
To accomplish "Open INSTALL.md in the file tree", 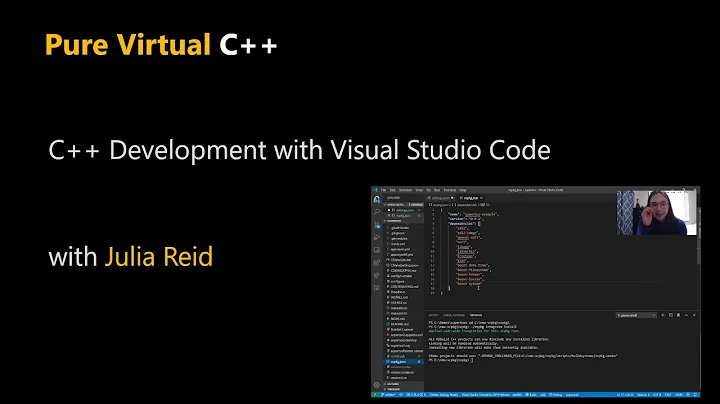I will pos(399,297).
